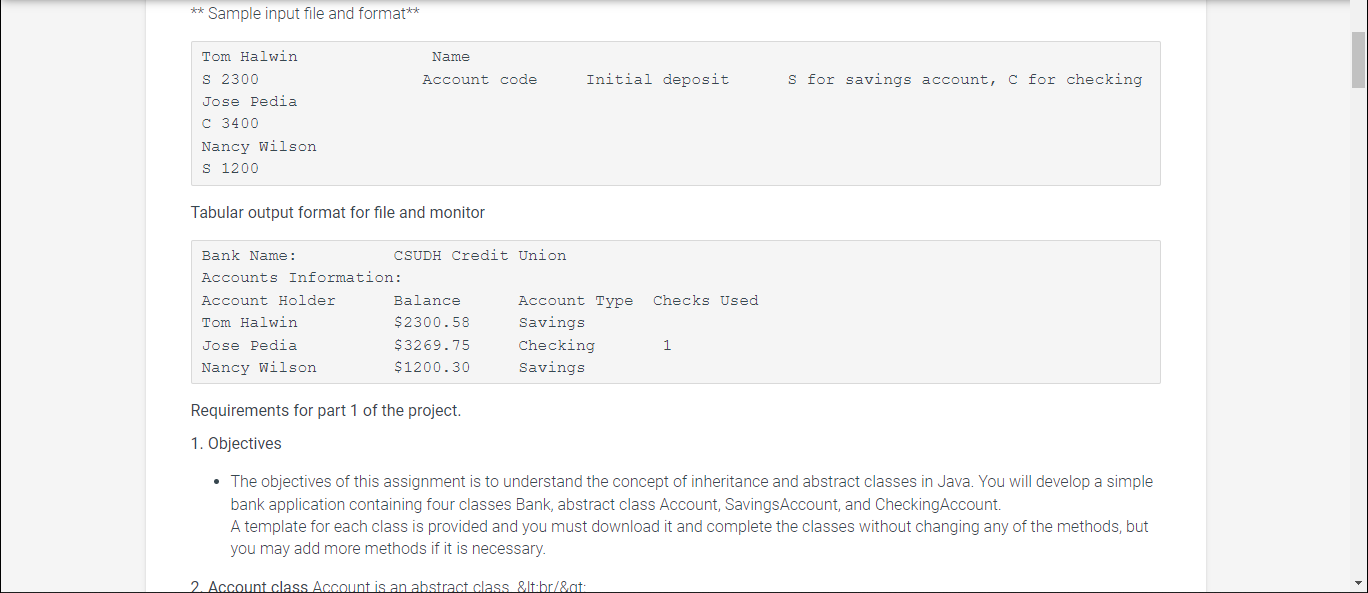This screenshot has height=593, width=1368.
Task: Select the Checks Used value 1
Action: (x=667, y=345)
